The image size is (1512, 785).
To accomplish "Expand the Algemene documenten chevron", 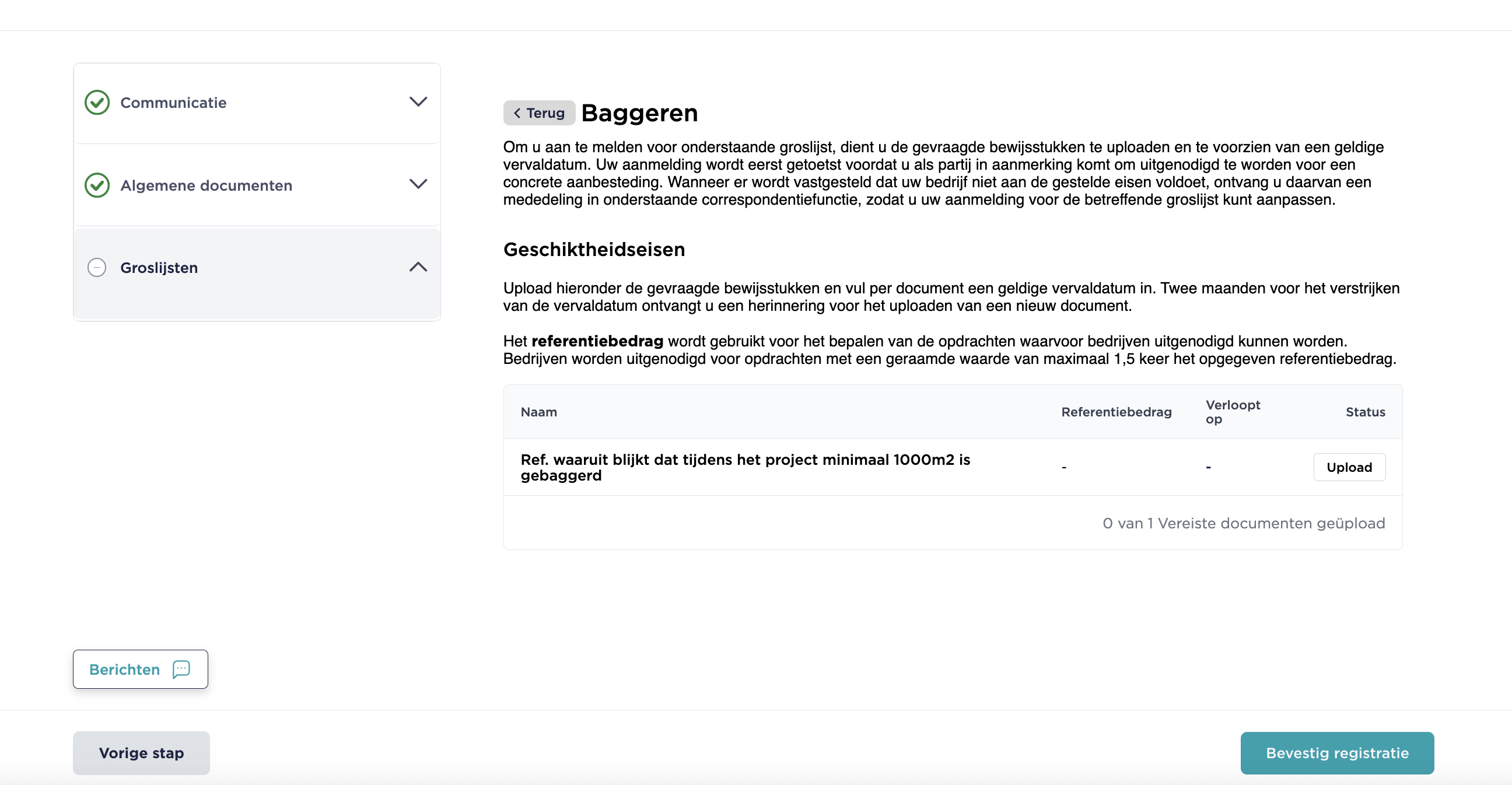I will [418, 184].
